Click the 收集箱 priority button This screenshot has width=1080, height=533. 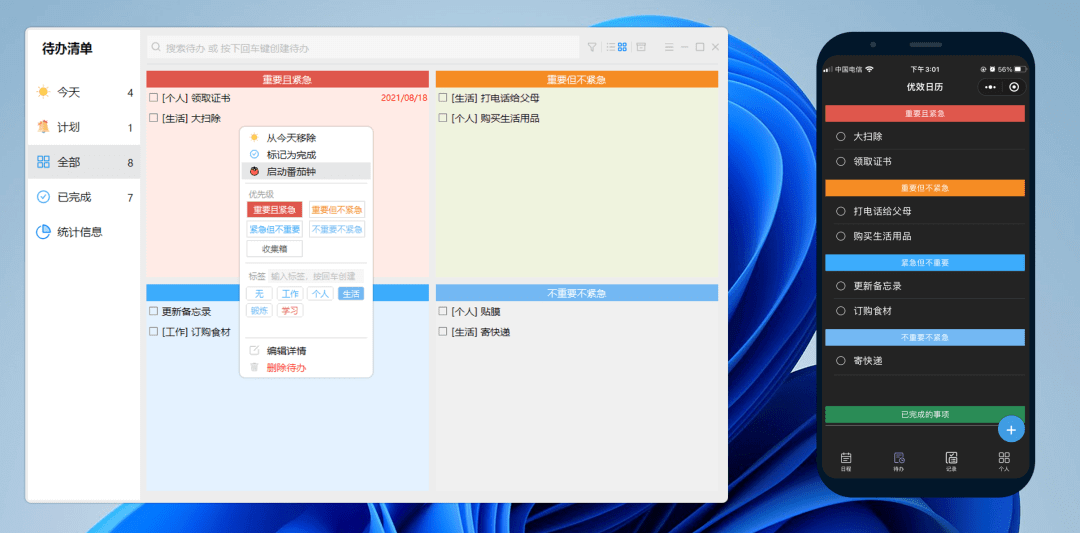274,249
